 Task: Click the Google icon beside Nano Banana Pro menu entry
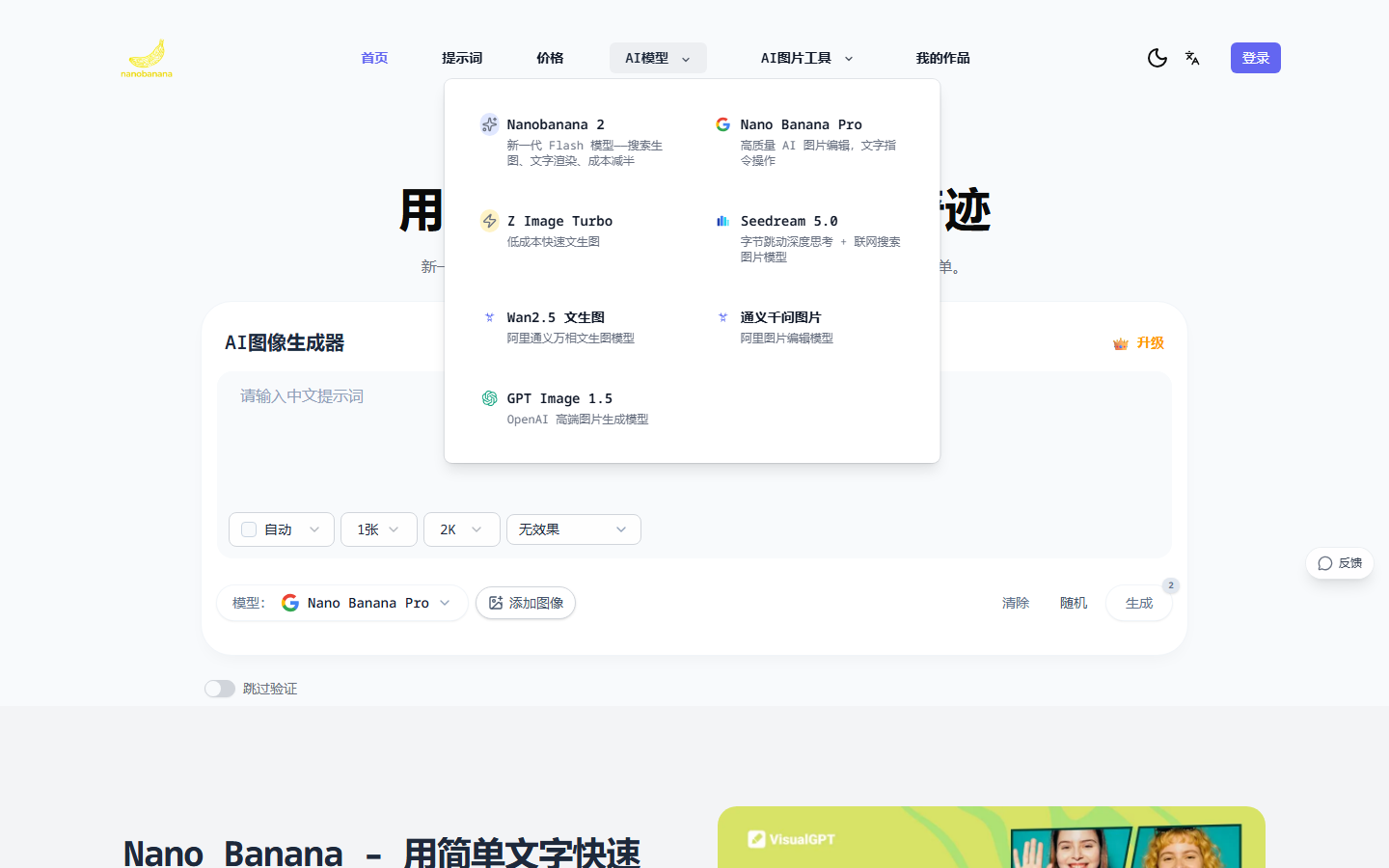pyautogui.click(x=722, y=124)
